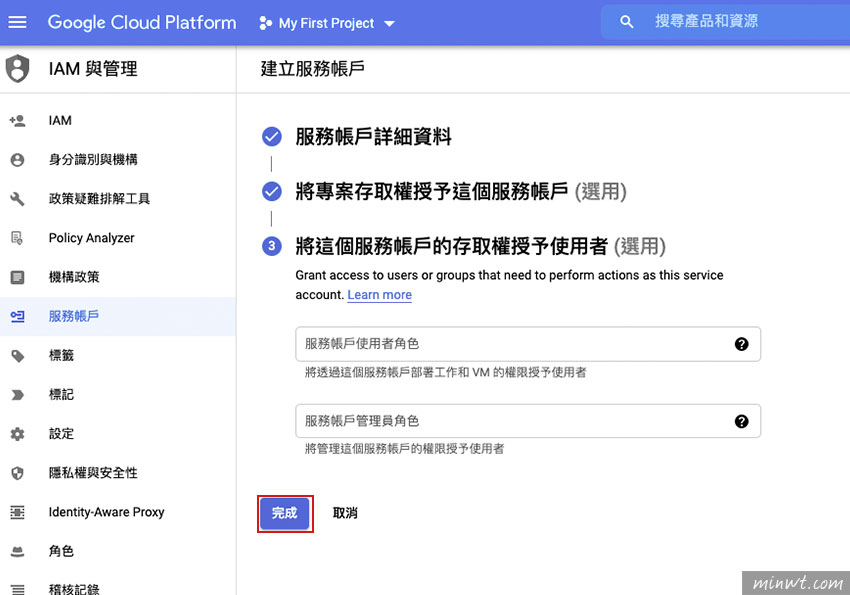Open 設定 in sidebar
850x595 pixels.
(118, 434)
